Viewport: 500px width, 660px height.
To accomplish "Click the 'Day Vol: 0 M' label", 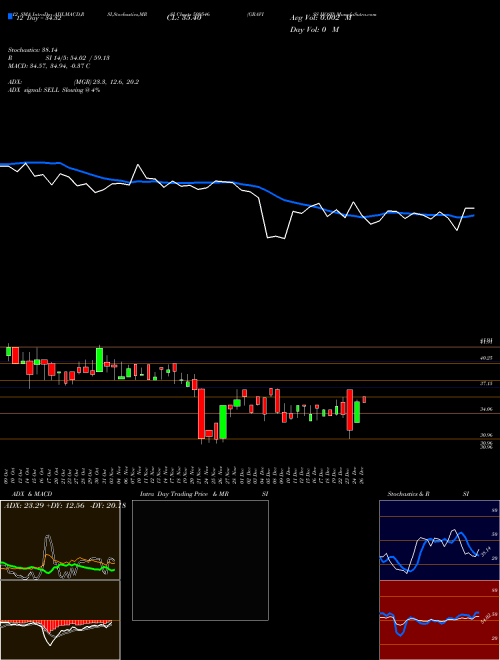I will [x=314, y=30].
